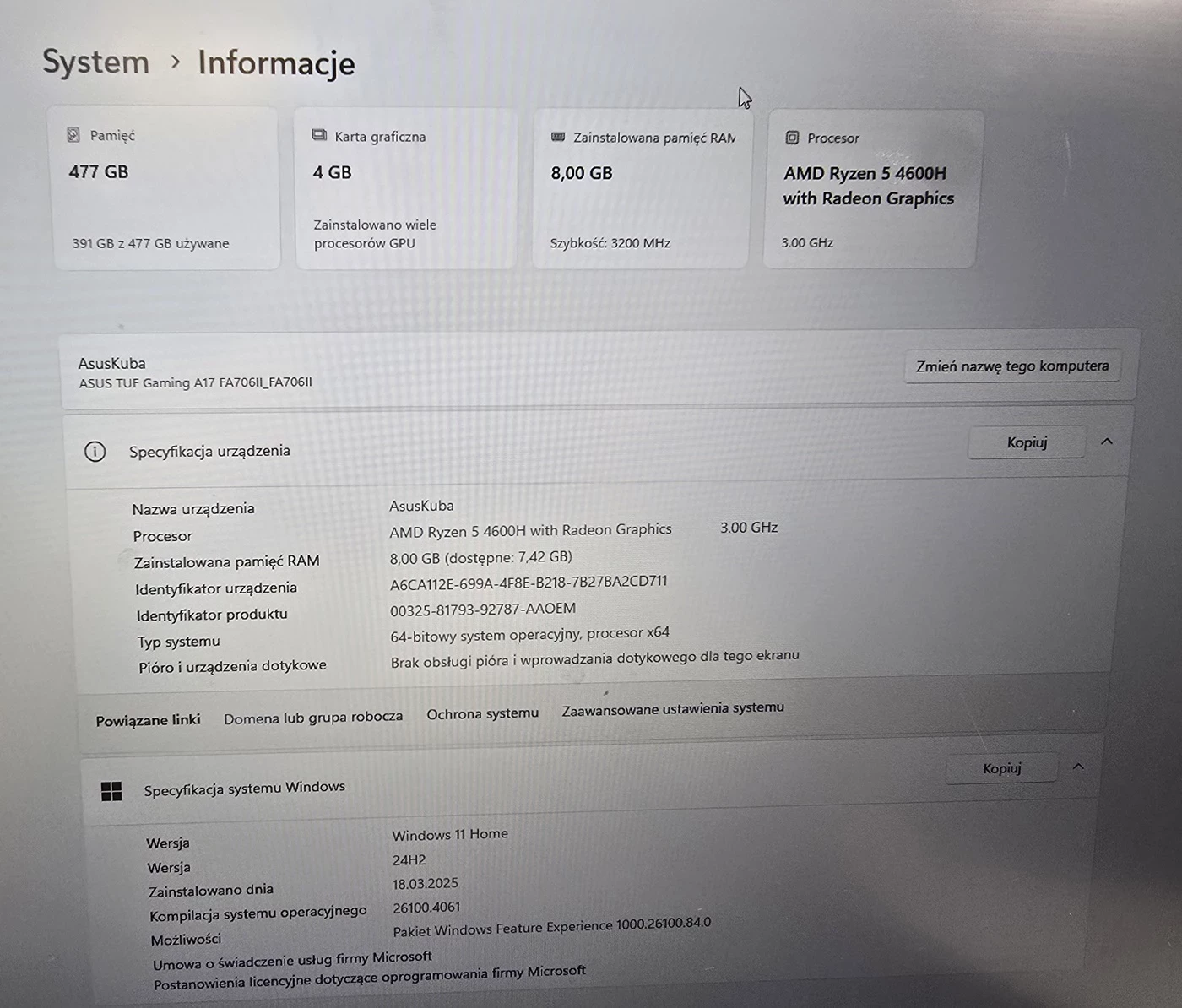Go back to System in breadcrumb
This screenshot has width=1182, height=1008.
pos(95,62)
